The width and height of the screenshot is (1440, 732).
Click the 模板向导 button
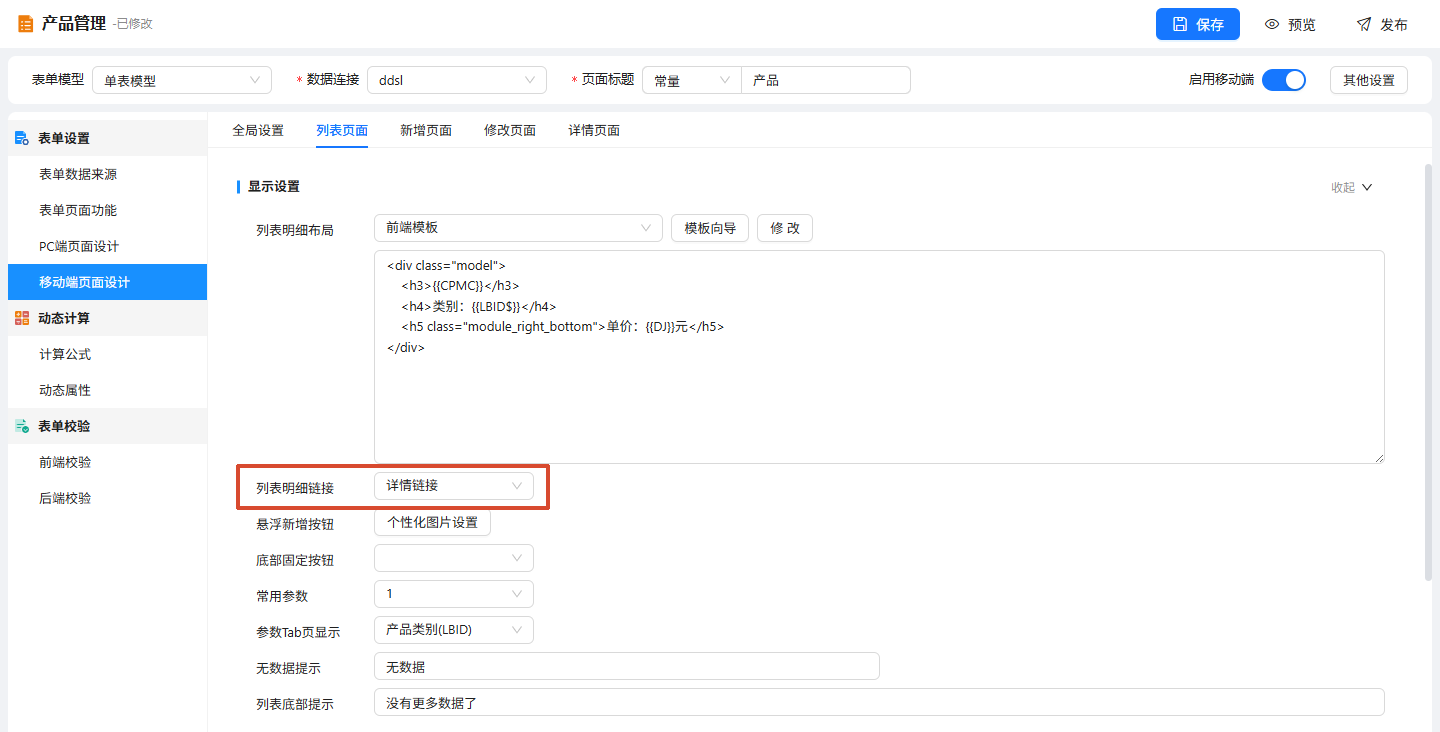pos(710,228)
